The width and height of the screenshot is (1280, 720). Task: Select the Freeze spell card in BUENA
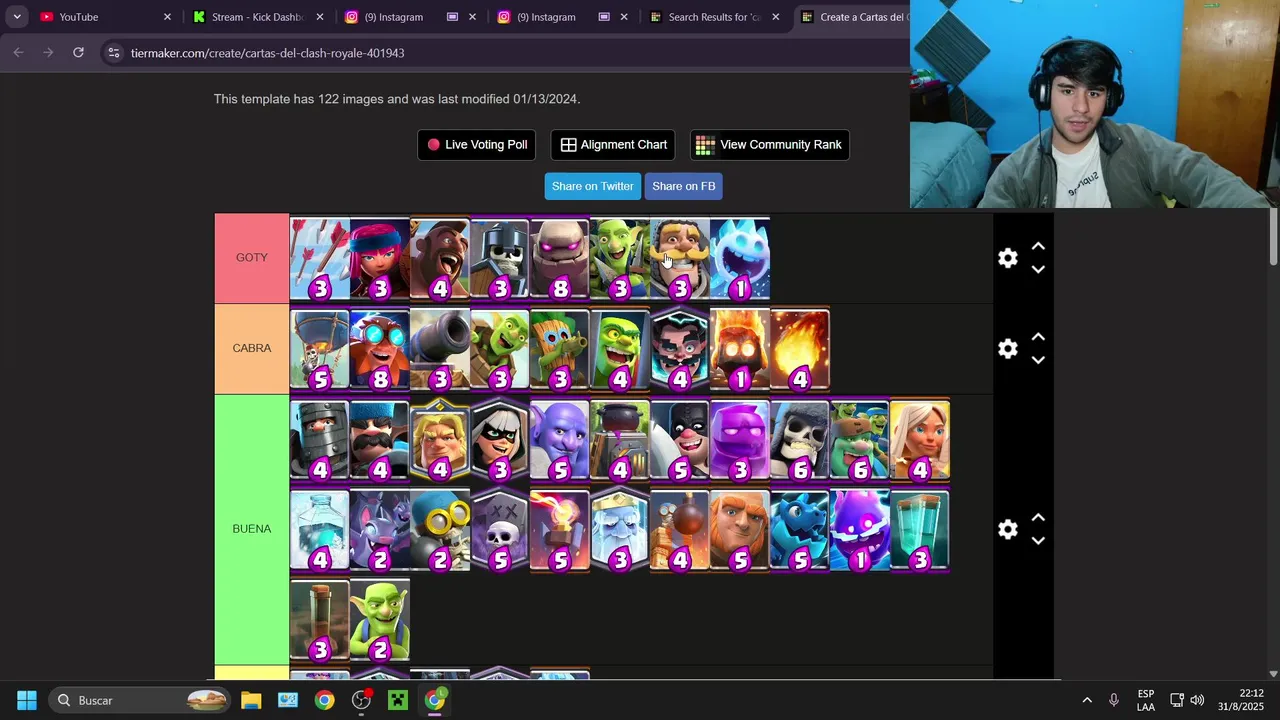[320, 530]
